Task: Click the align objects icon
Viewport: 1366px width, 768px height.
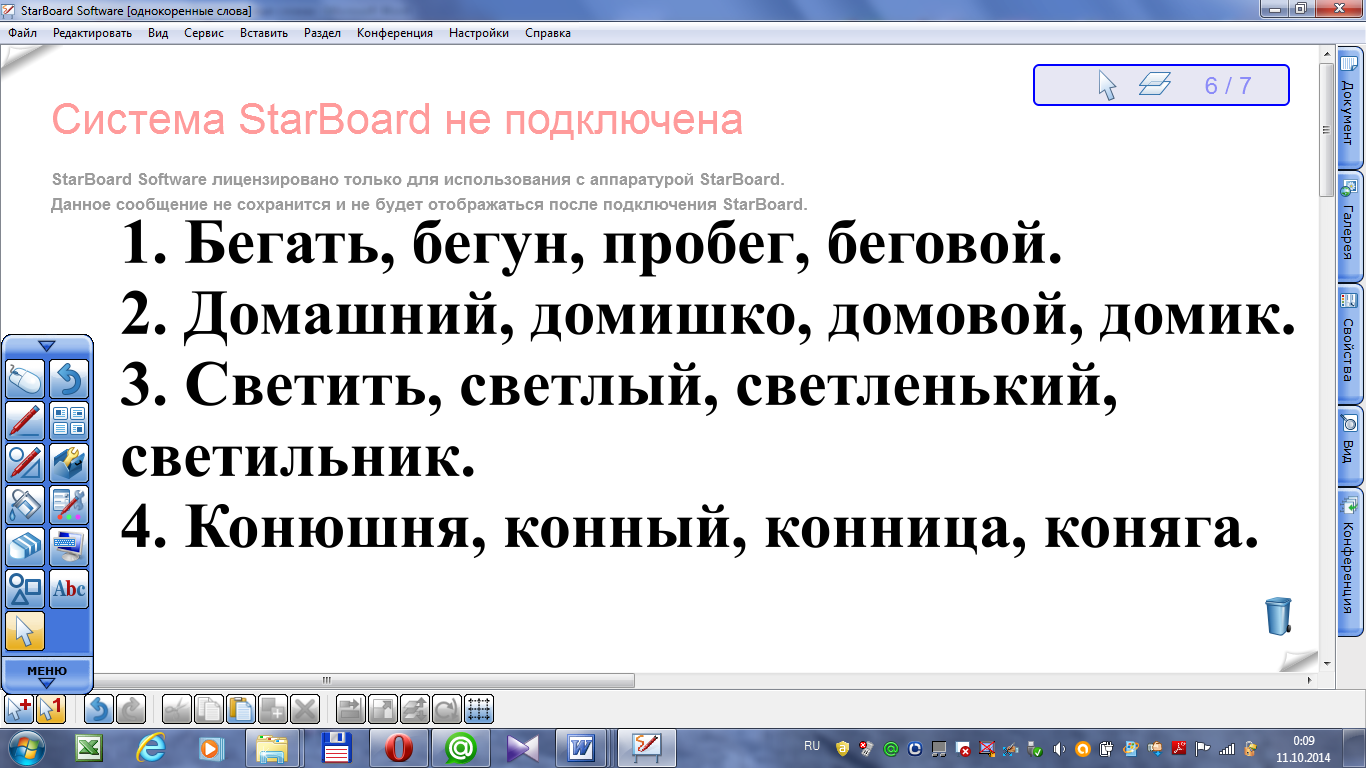Action: click(x=351, y=710)
